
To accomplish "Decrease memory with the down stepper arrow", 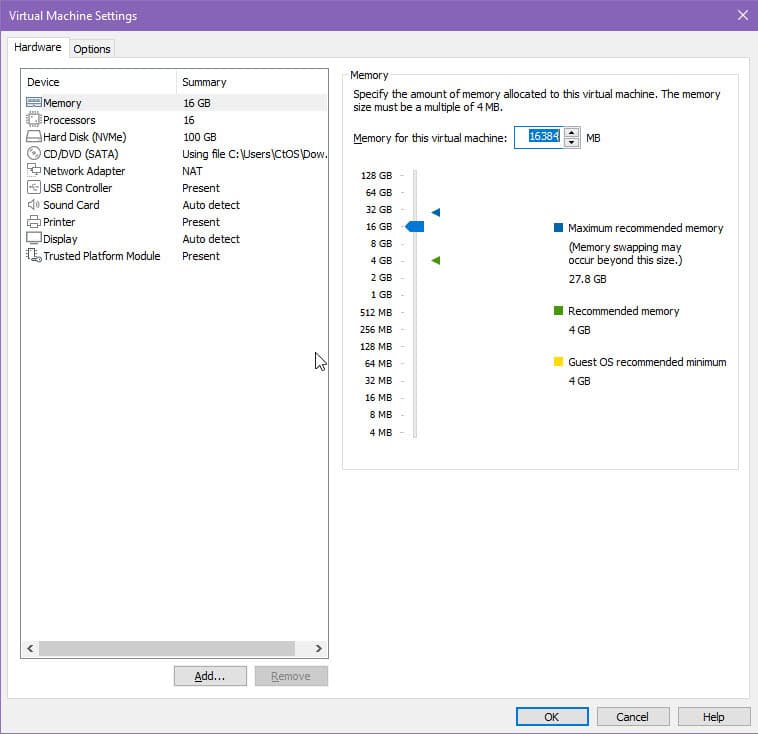I will [571, 143].
